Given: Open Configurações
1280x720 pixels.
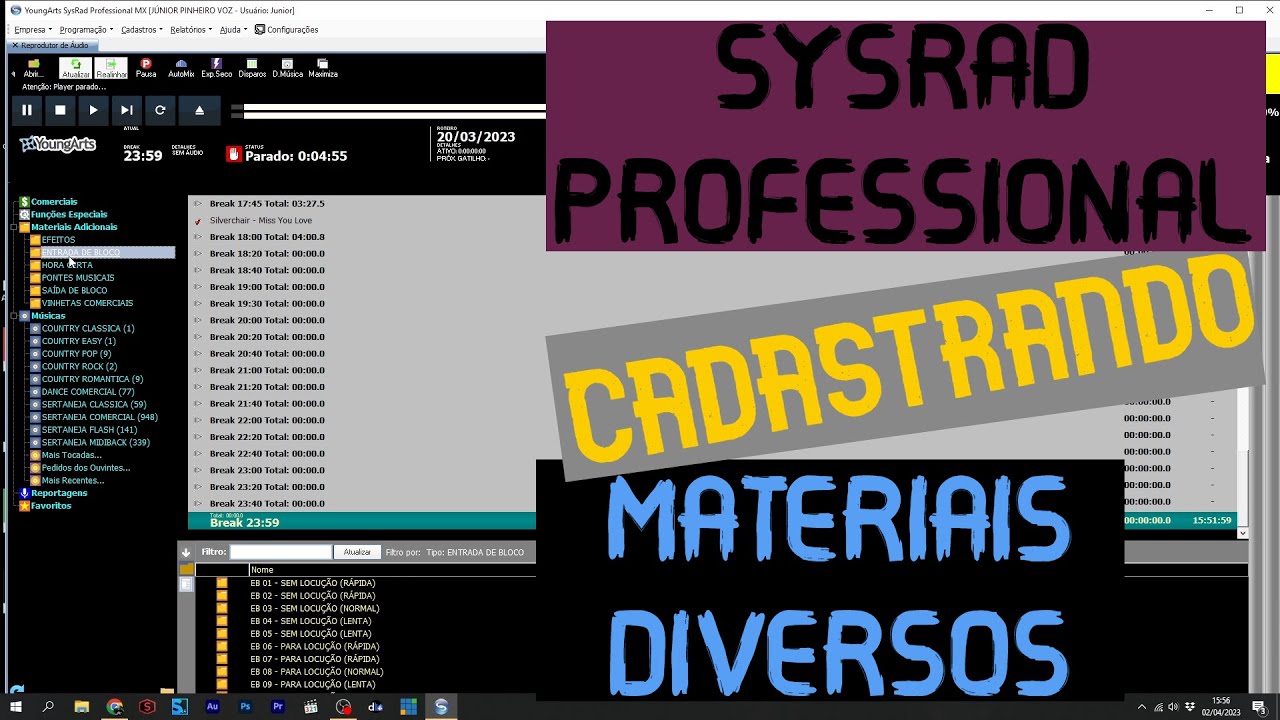Looking at the screenshot, I should click(x=286, y=30).
